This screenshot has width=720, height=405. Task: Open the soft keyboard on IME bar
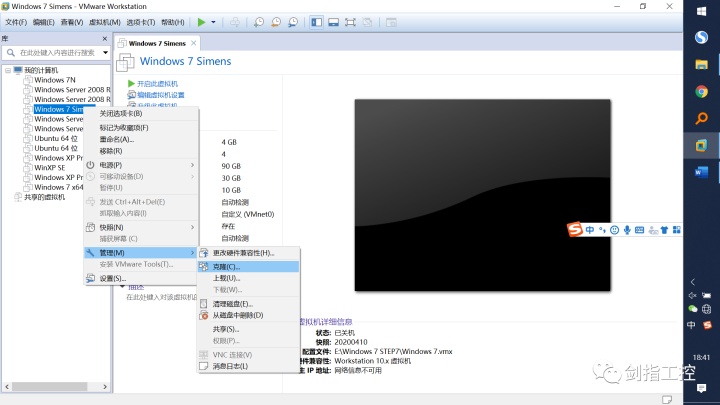639,230
